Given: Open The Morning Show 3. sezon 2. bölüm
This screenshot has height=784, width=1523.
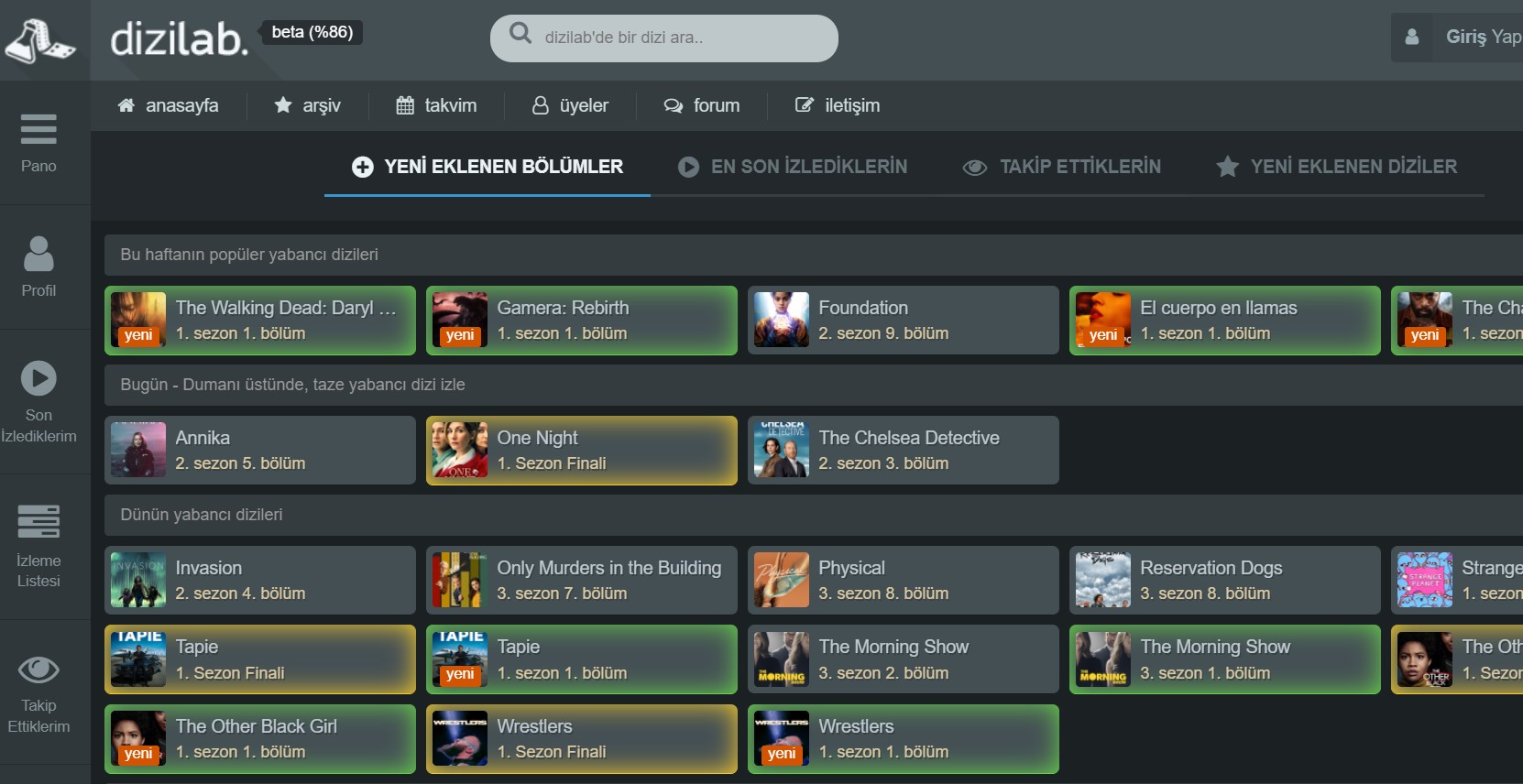Looking at the screenshot, I should (904, 659).
